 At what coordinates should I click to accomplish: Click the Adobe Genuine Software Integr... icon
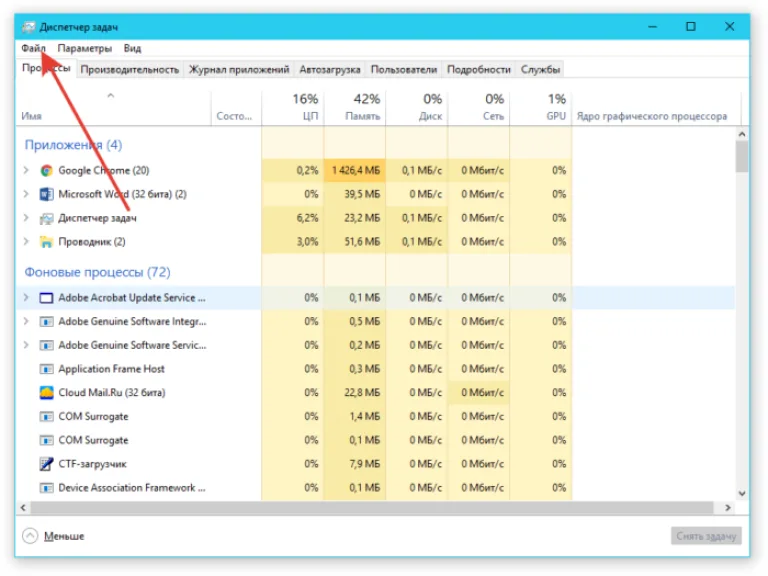pyautogui.click(x=47, y=322)
